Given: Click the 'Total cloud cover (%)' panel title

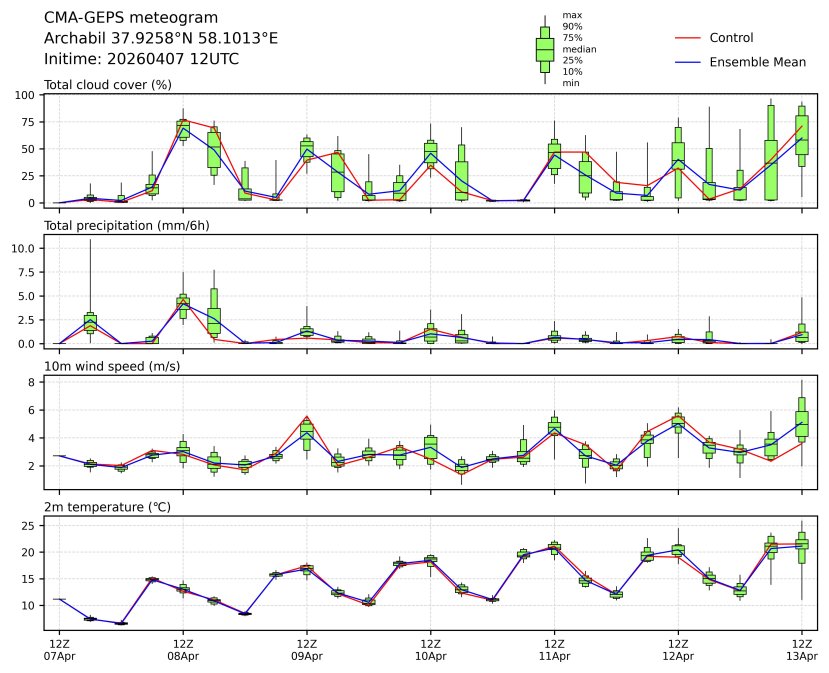Looking at the screenshot, I should coord(108,85).
